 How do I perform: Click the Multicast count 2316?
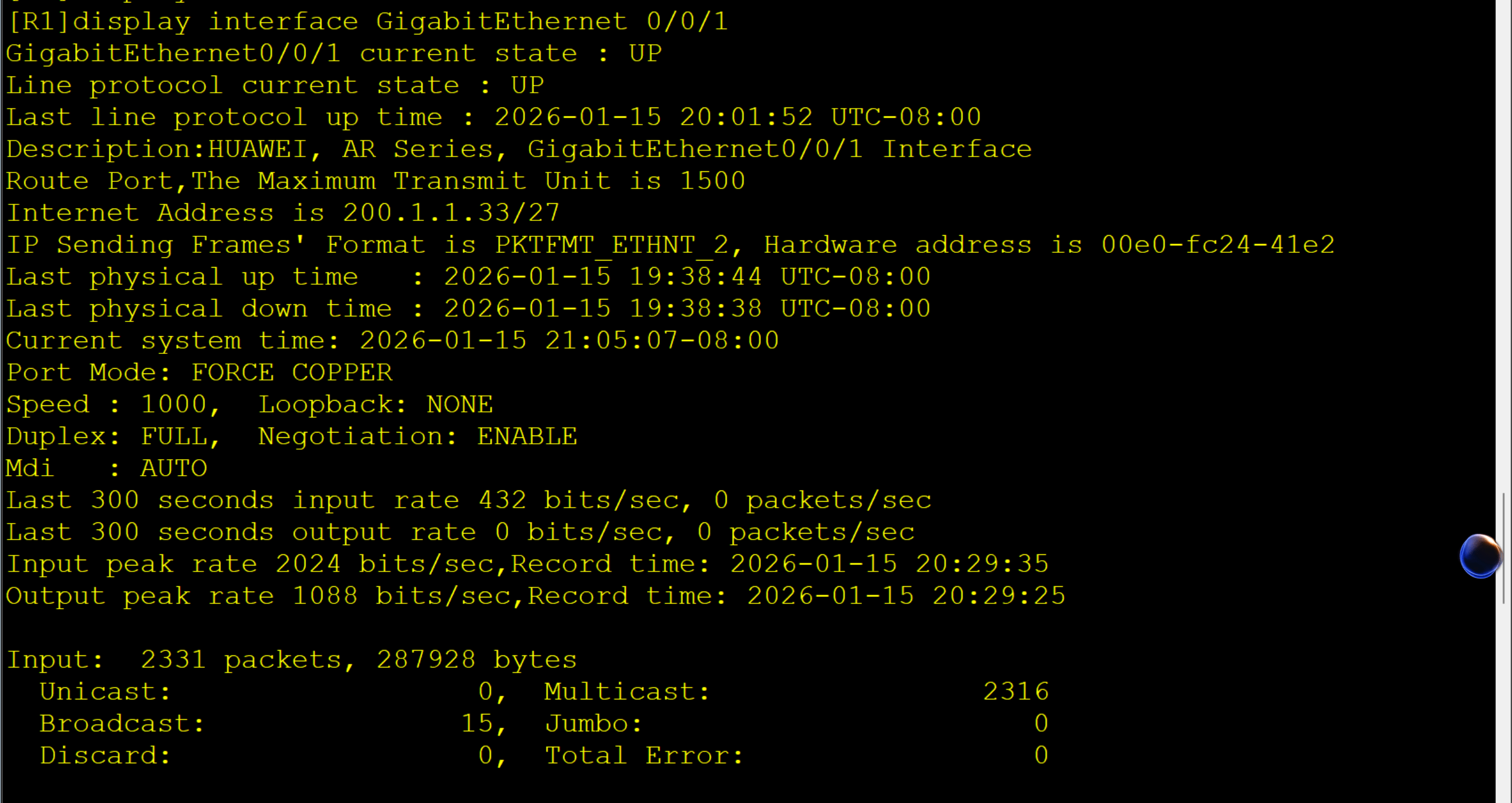click(x=1016, y=691)
